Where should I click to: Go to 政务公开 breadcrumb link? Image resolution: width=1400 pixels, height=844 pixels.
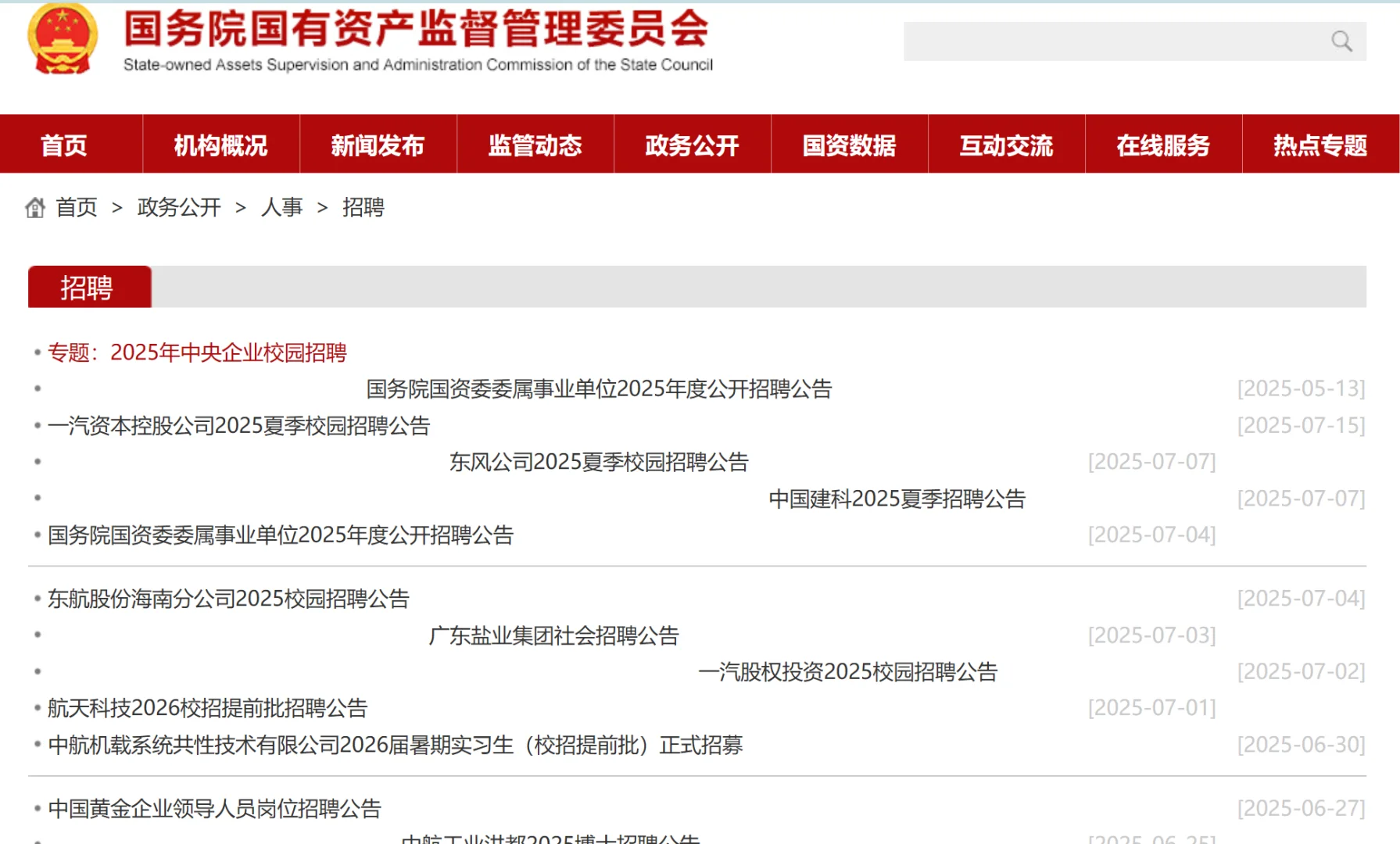click(179, 207)
